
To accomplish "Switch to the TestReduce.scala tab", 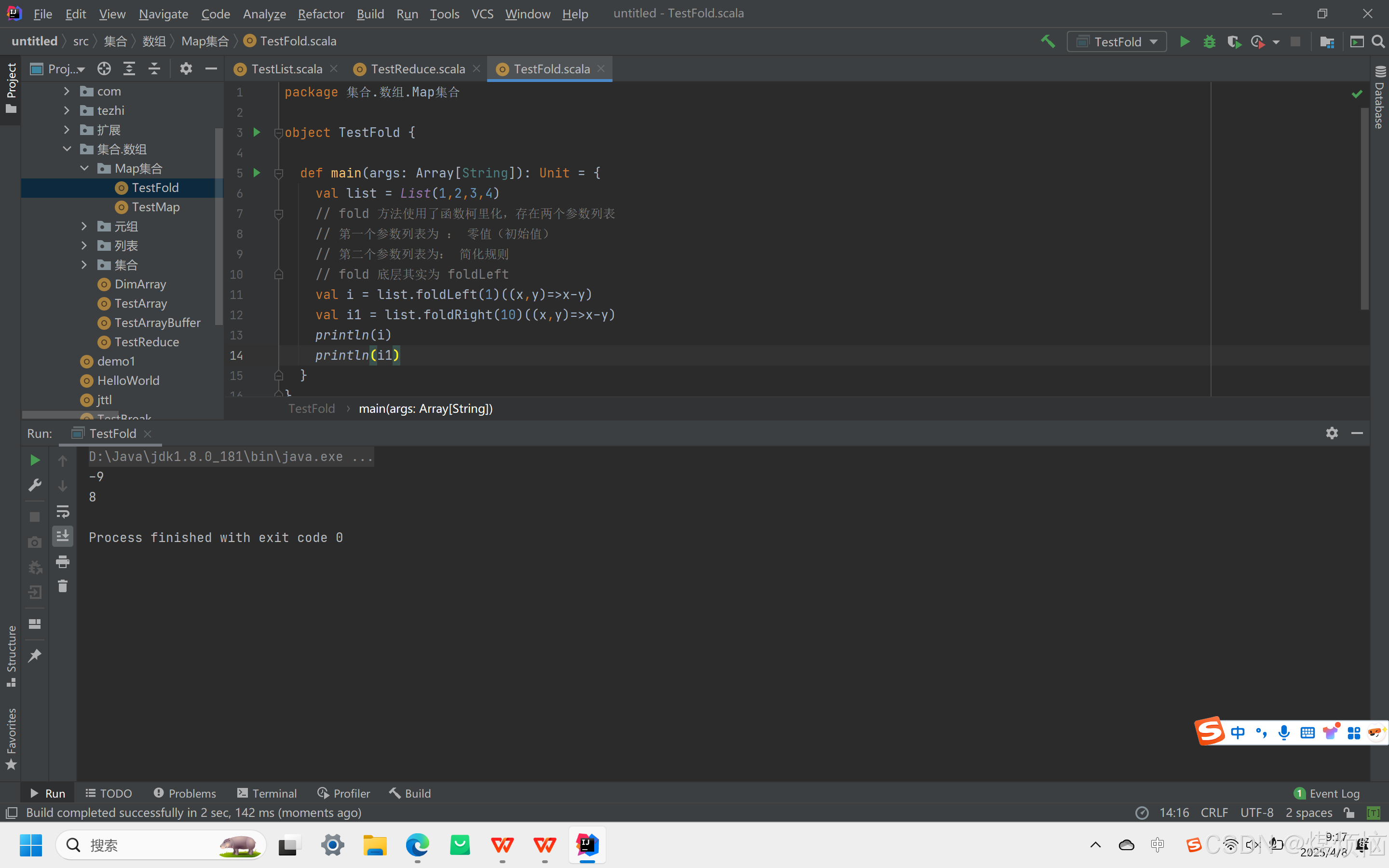I will pyautogui.click(x=417, y=69).
